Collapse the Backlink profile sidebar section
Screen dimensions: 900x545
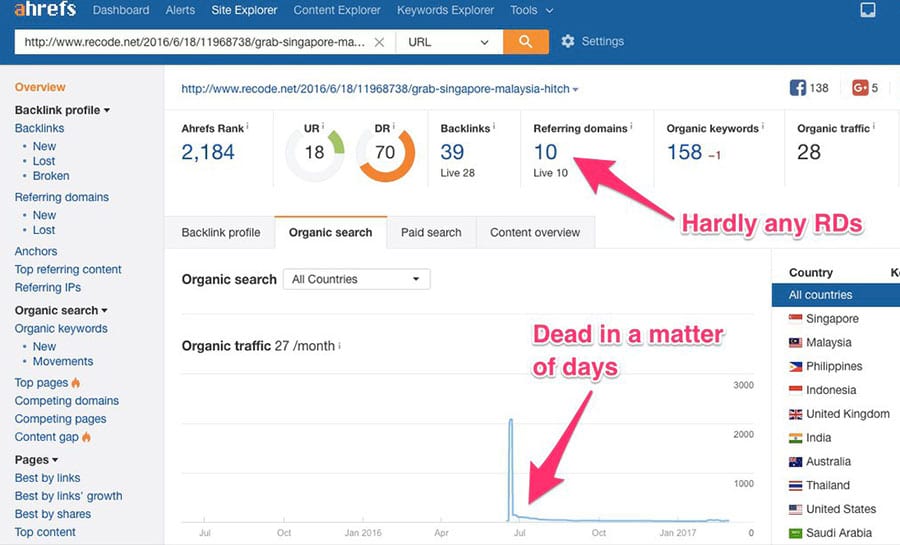[x=62, y=110]
